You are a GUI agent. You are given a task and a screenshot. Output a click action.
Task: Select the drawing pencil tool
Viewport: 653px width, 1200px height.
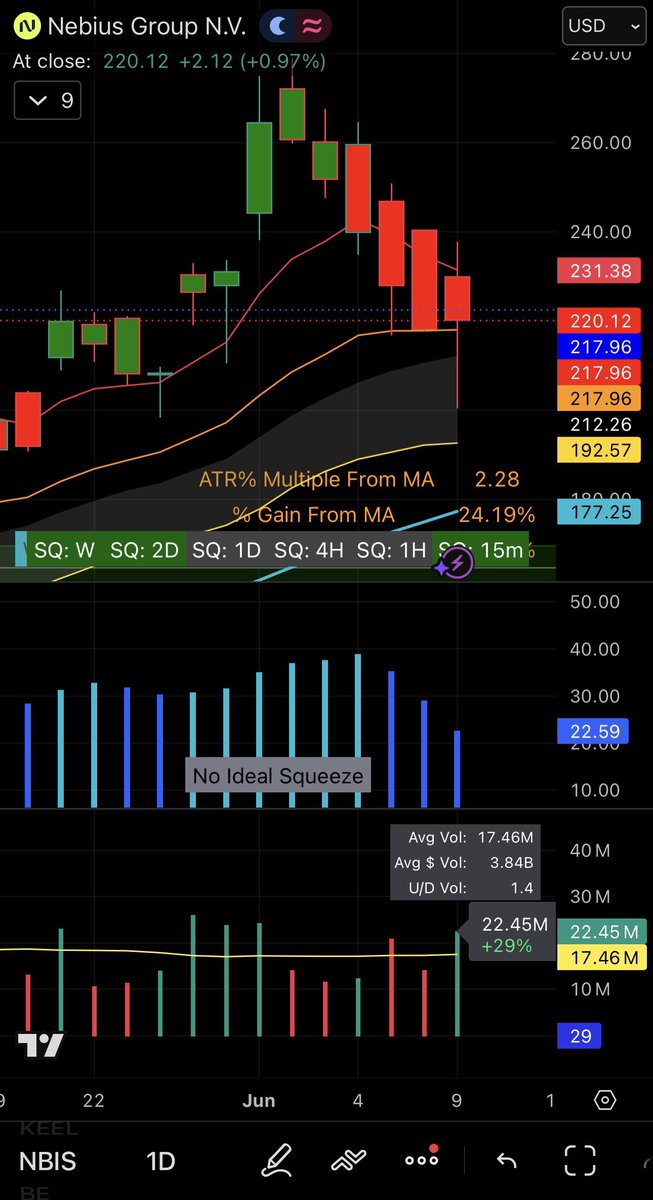[x=277, y=1160]
